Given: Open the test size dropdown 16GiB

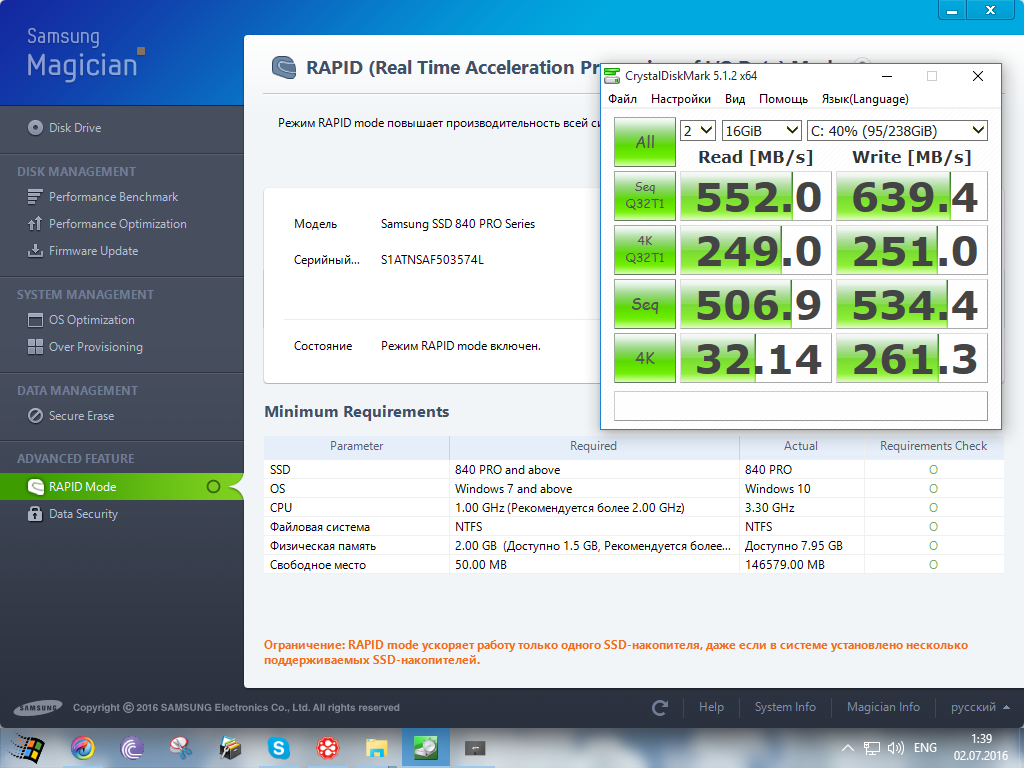Looking at the screenshot, I should 761,131.
